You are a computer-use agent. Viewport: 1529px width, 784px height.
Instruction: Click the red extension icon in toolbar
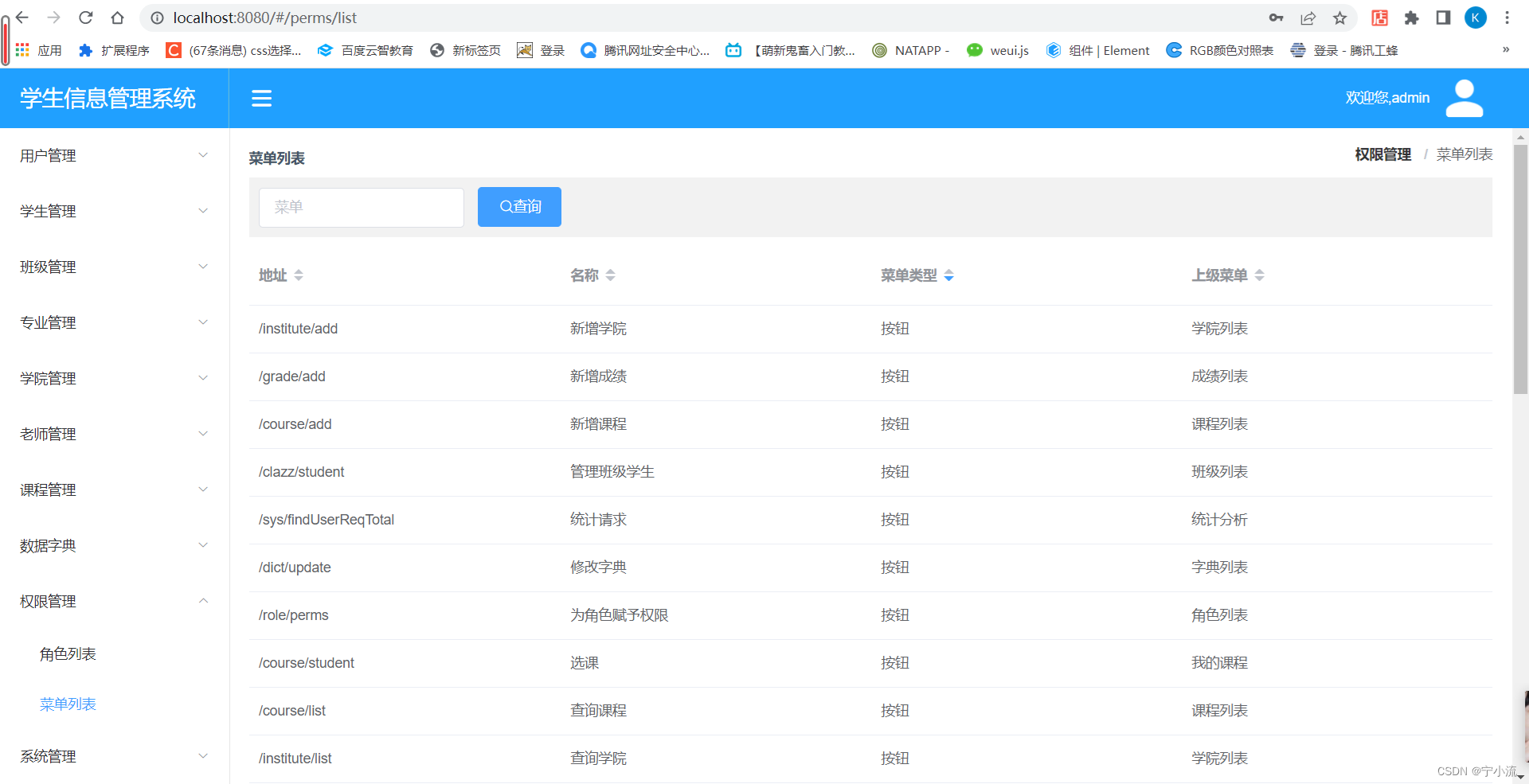(1379, 18)
